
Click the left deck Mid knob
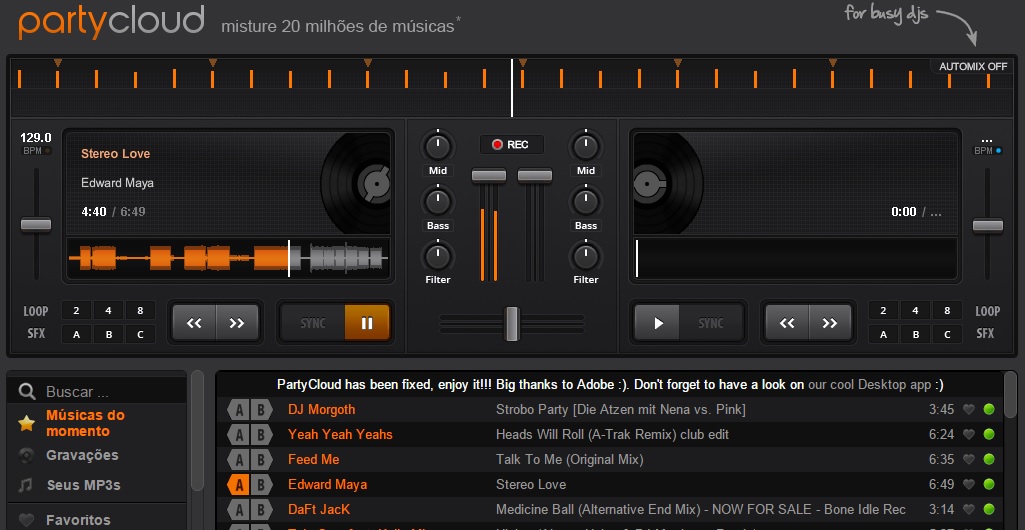click(438, 147)
